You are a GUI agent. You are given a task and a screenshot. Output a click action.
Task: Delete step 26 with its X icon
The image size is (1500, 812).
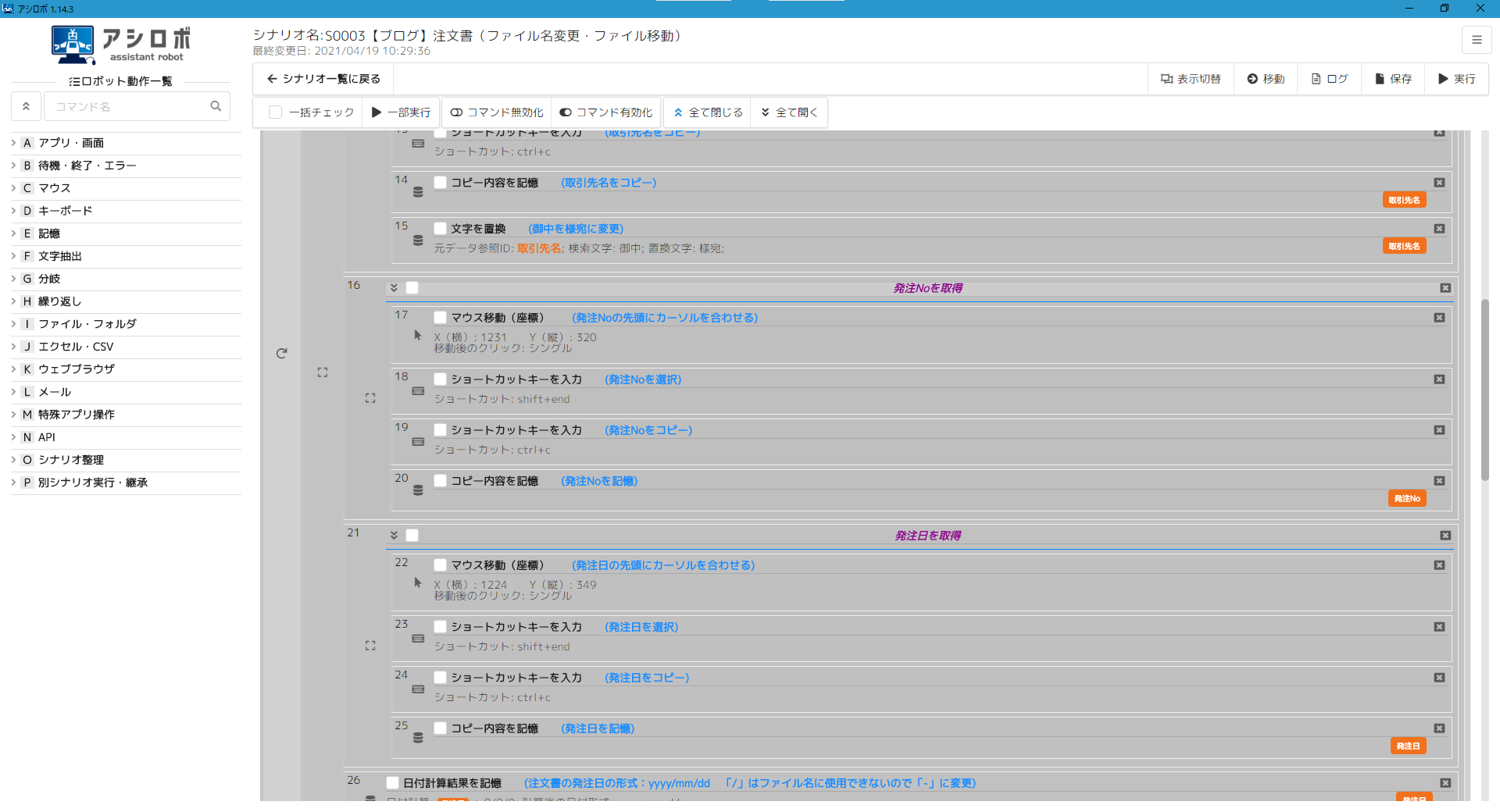1445,783
